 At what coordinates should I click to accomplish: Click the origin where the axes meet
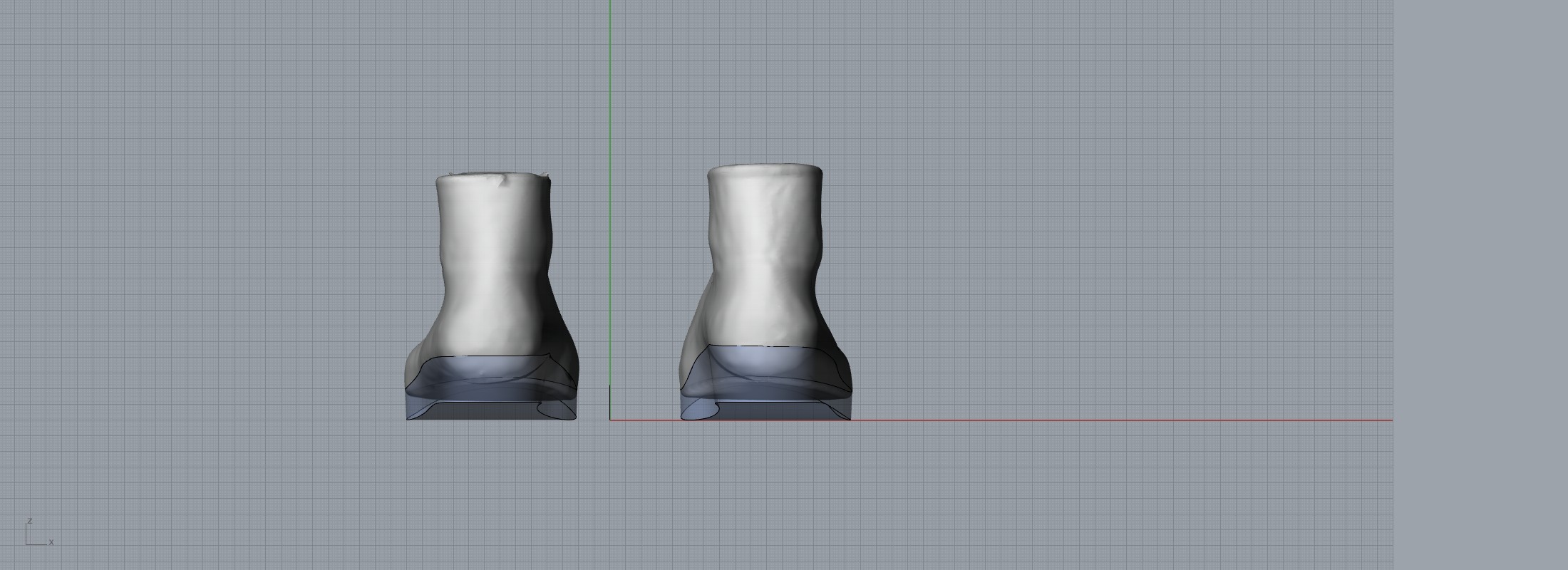[x=610, y=420]
